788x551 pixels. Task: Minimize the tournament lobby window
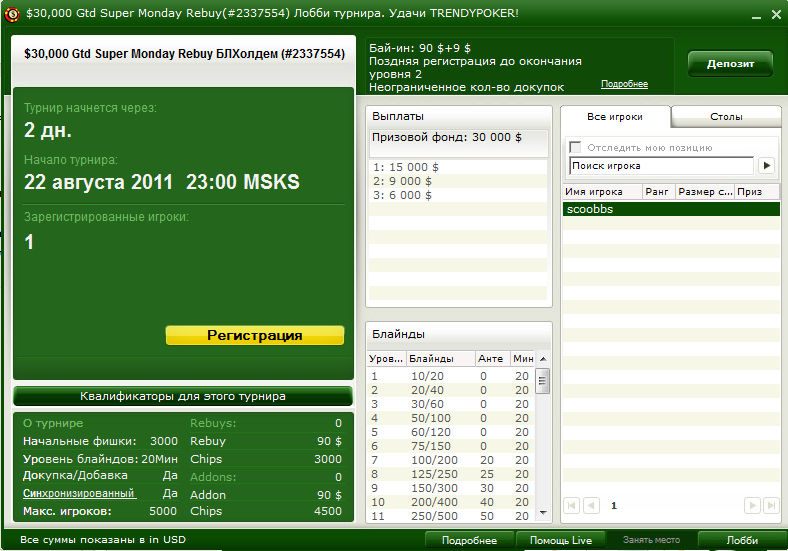[756, 16]
